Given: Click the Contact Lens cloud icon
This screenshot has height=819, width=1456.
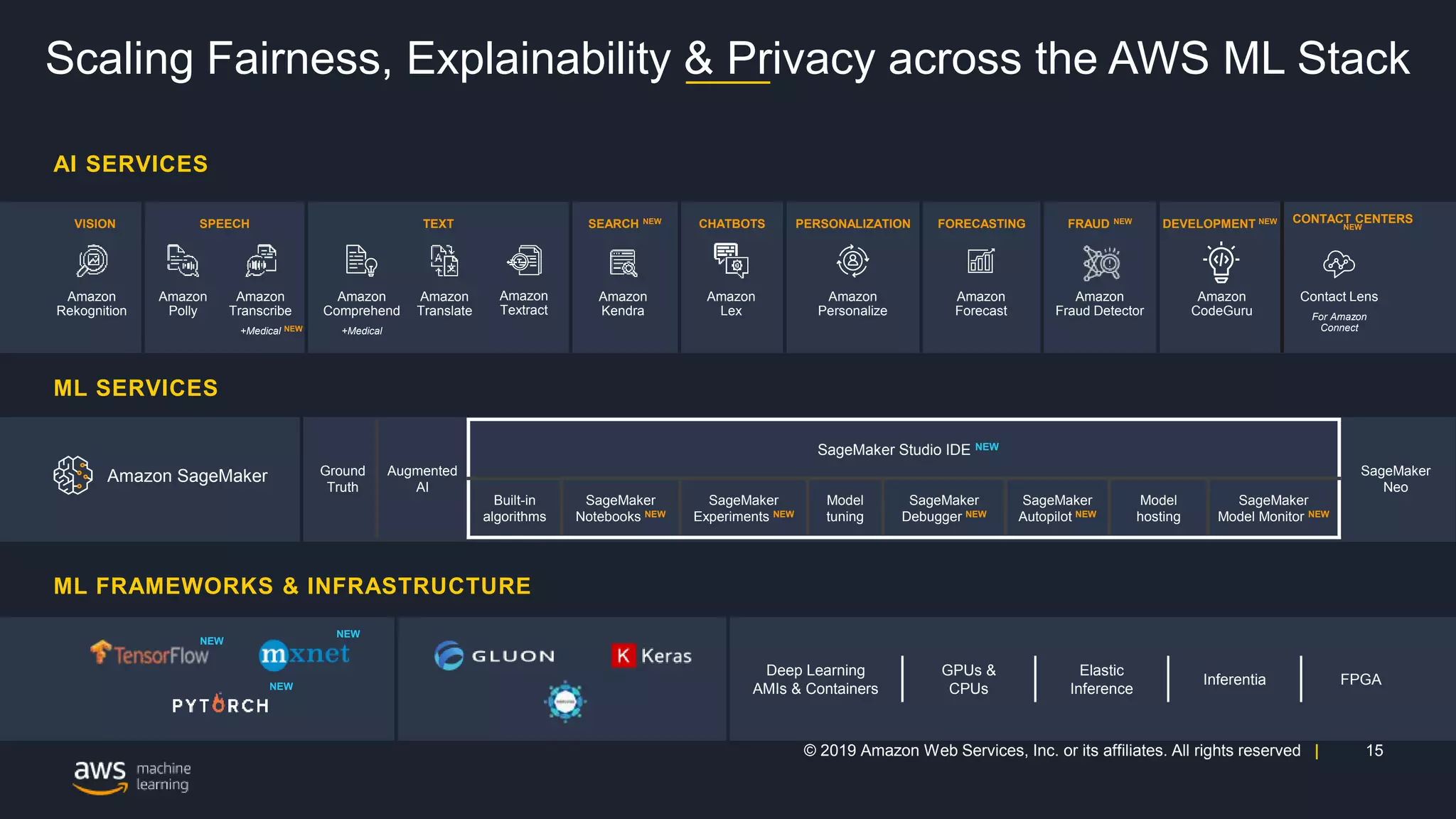Looking at the screenshot, I should pyautogui.click(x=1339, y=264).
